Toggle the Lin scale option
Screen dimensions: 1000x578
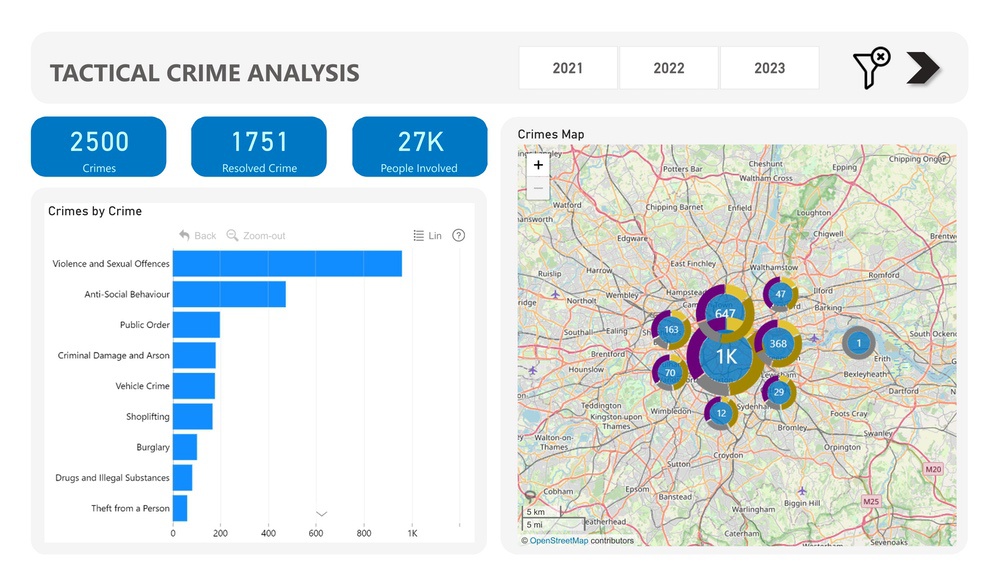click(x=427, y=235)
